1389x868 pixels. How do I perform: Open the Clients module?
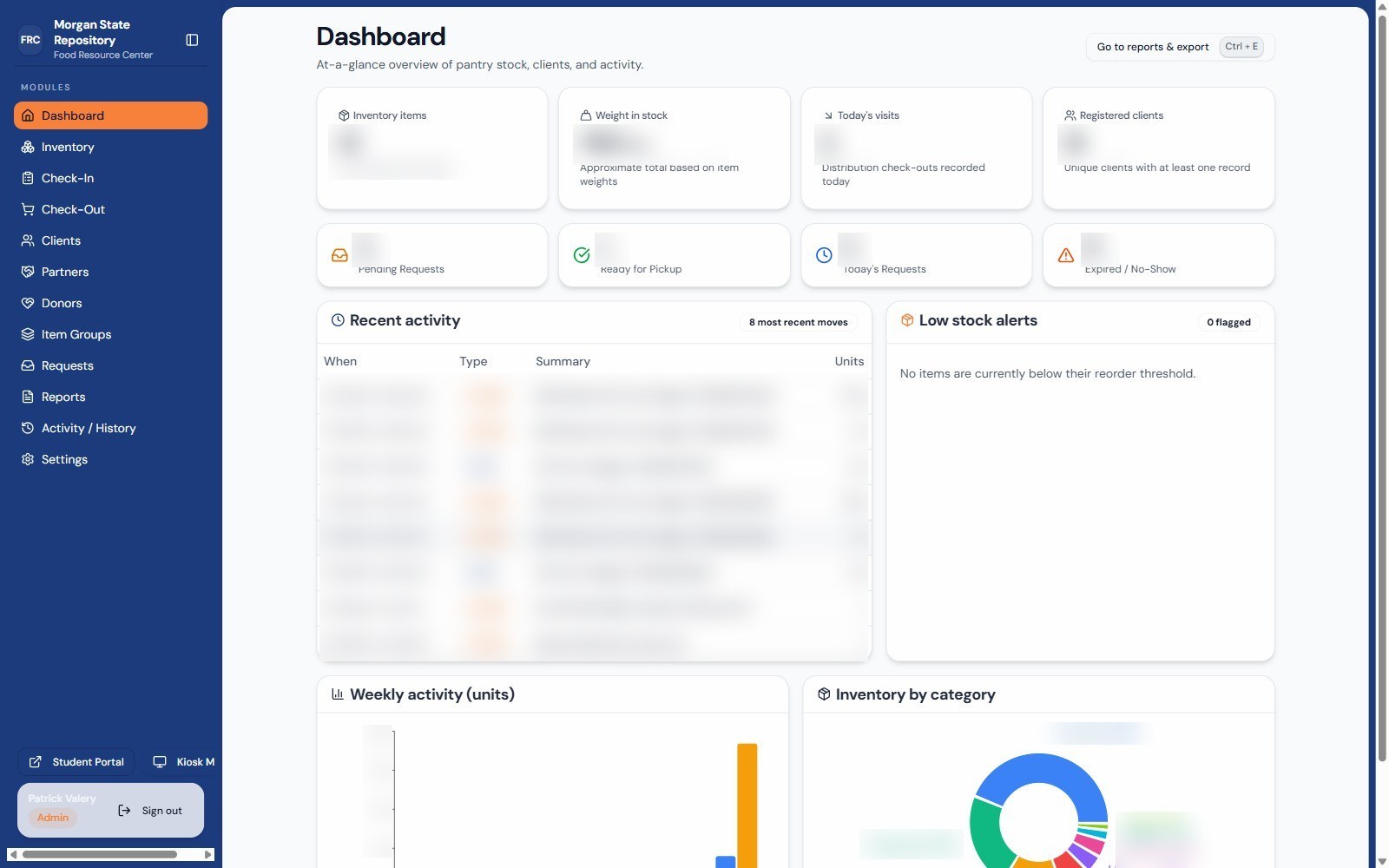coord(110,240)
